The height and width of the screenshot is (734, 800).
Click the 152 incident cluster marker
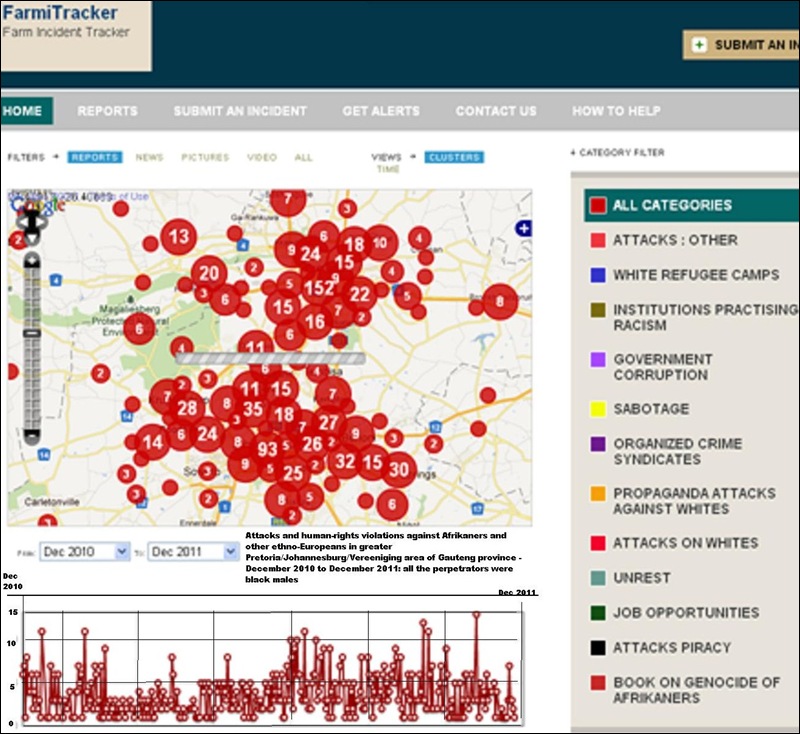click(x=319, y=289)
